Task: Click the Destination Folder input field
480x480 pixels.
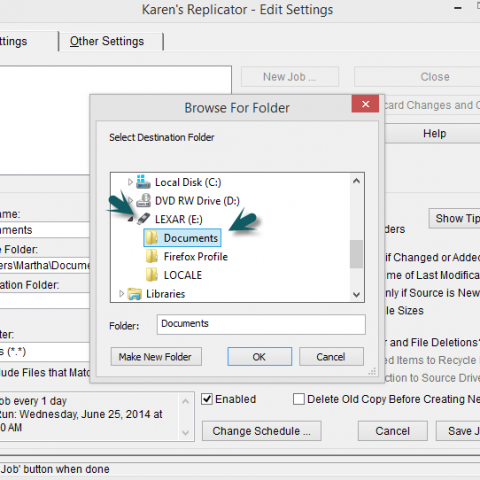Action: click(x=45, y=301)
